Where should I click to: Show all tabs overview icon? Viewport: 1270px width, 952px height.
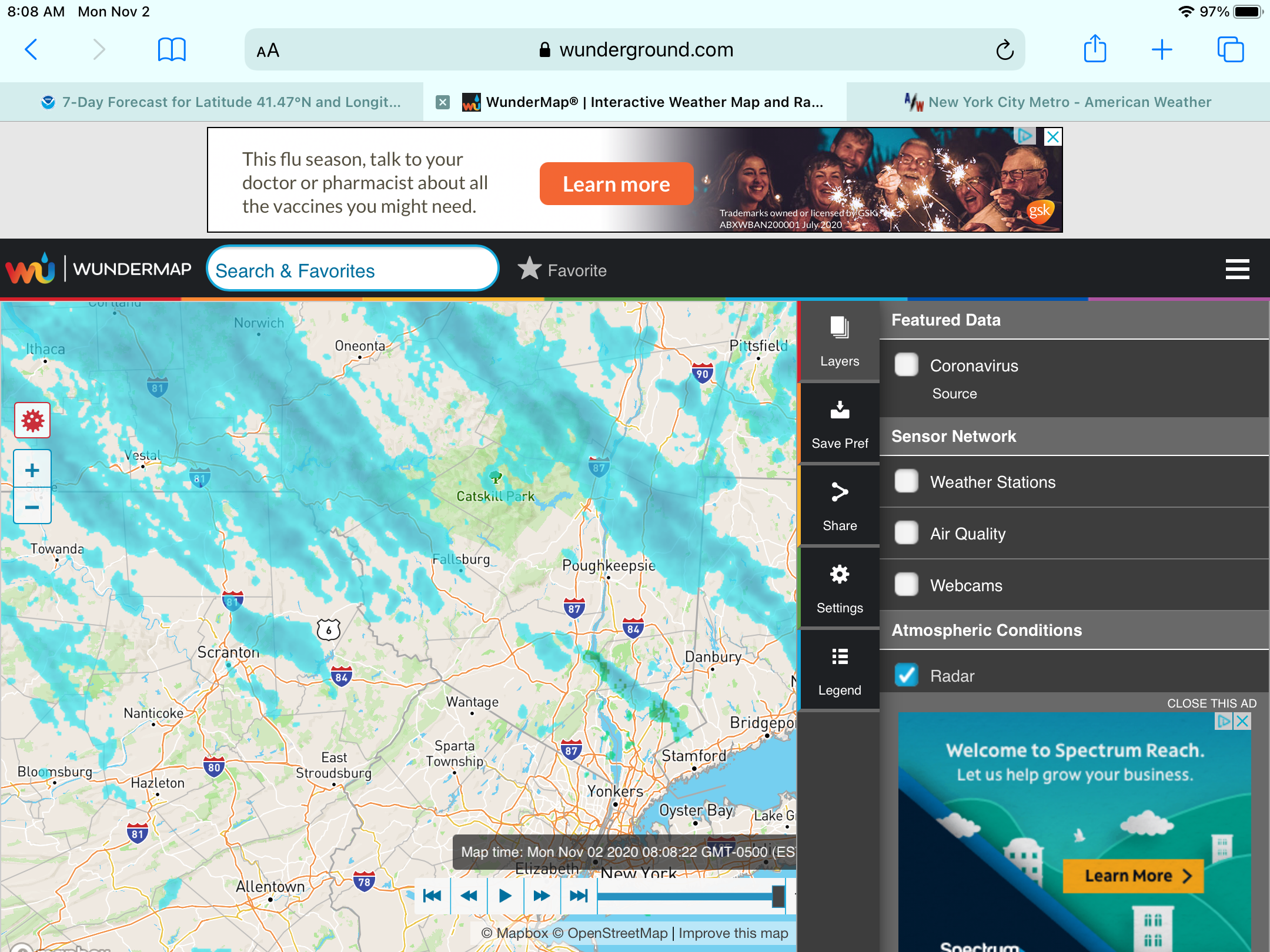[1231, 49]
